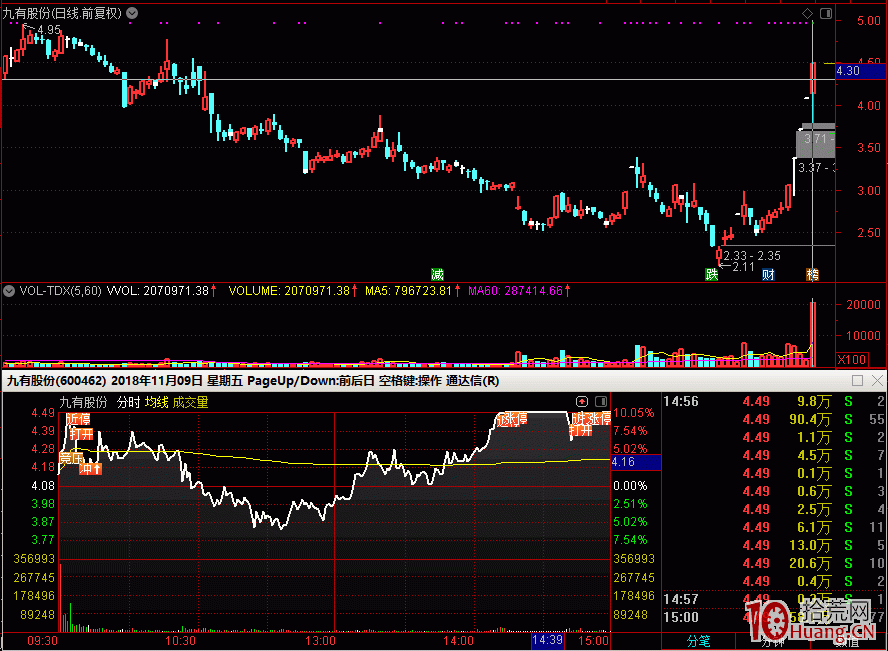The height and width of the screenshot is (651, 888).
Task: Open the dropdown next to 九有股份(日线,前复权) title
Action: [134, 13]
